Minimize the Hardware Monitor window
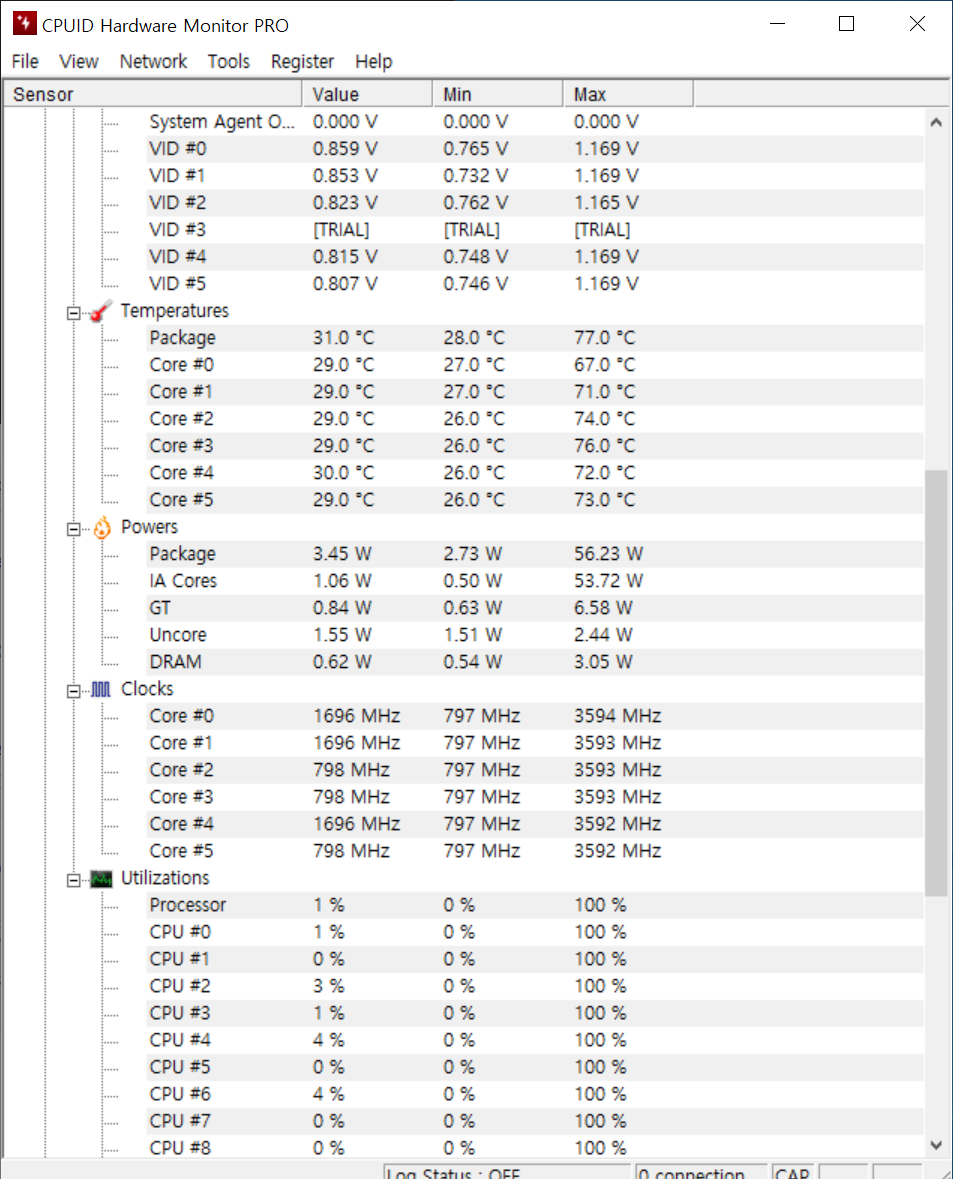The image size is (953, 1179). [778, 24]
